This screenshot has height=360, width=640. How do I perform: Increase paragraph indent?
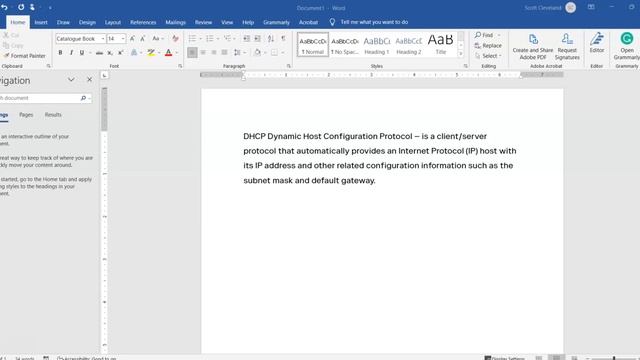[258, 38]
